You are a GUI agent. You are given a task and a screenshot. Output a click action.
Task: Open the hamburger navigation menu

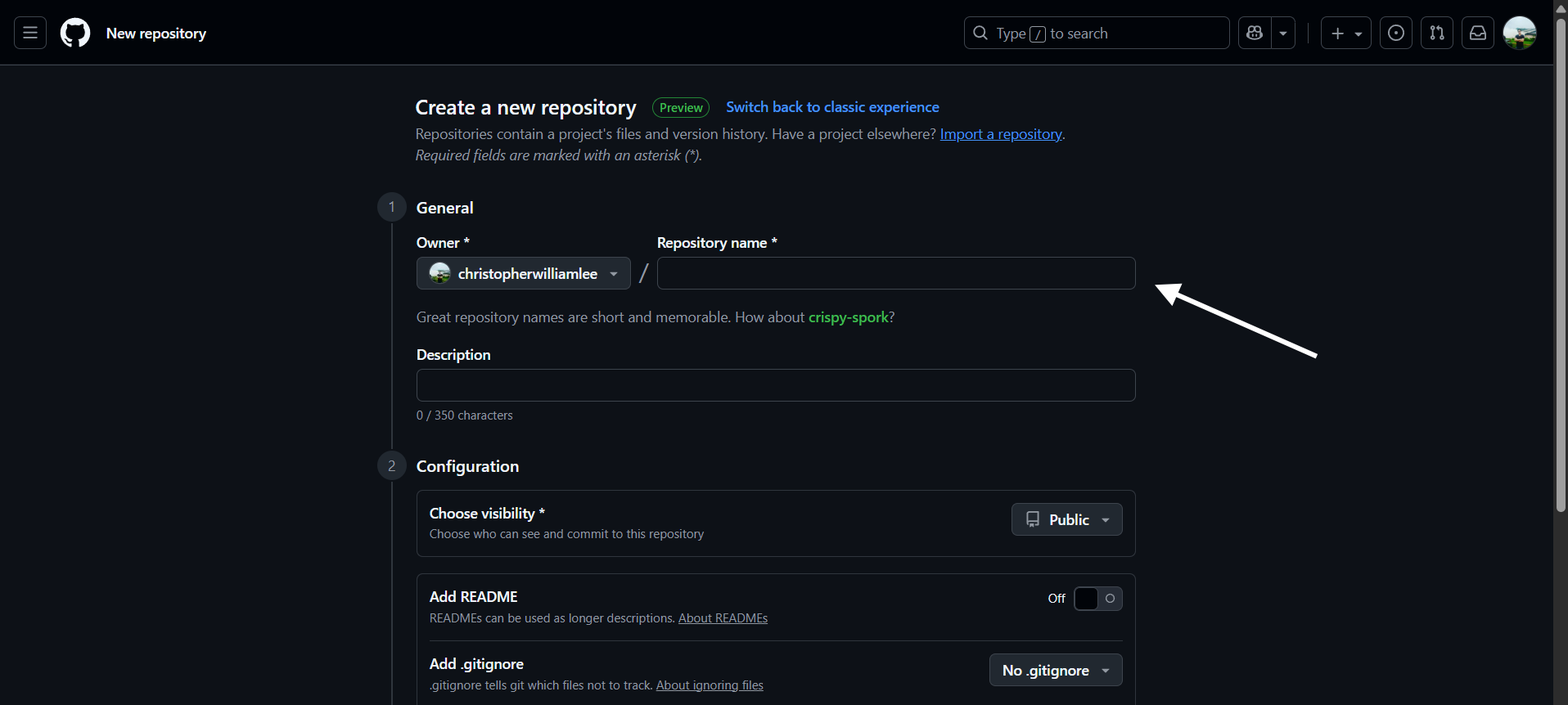coord(30,33)
